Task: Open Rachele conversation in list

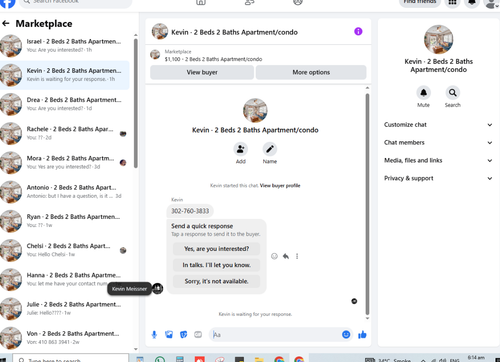Action: click(x=65, y=133)
